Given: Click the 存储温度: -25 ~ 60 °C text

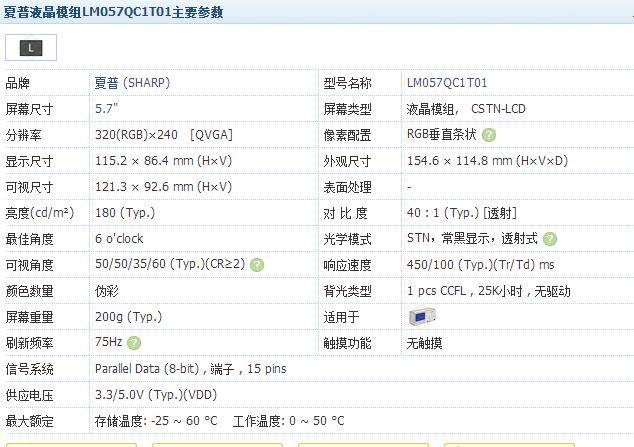Looking at the screenshot, I should [x=156, y=421].
